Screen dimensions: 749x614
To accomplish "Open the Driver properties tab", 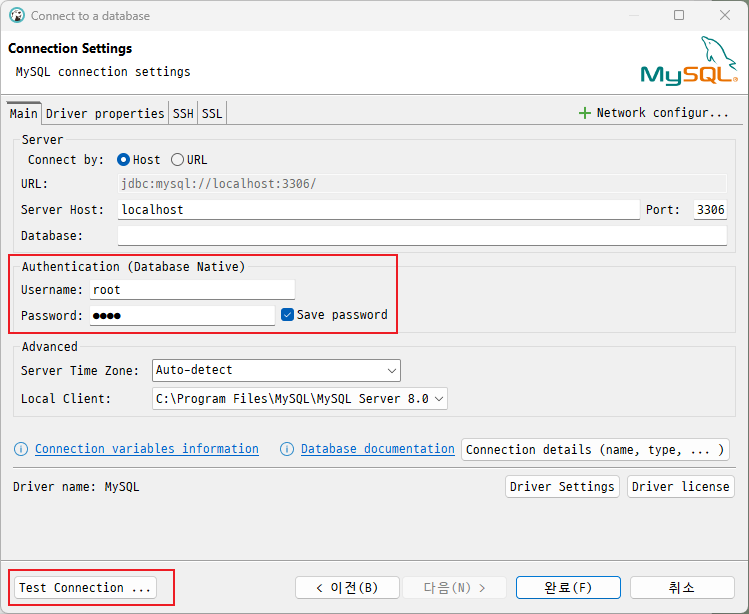I will [x=105, y=114].
